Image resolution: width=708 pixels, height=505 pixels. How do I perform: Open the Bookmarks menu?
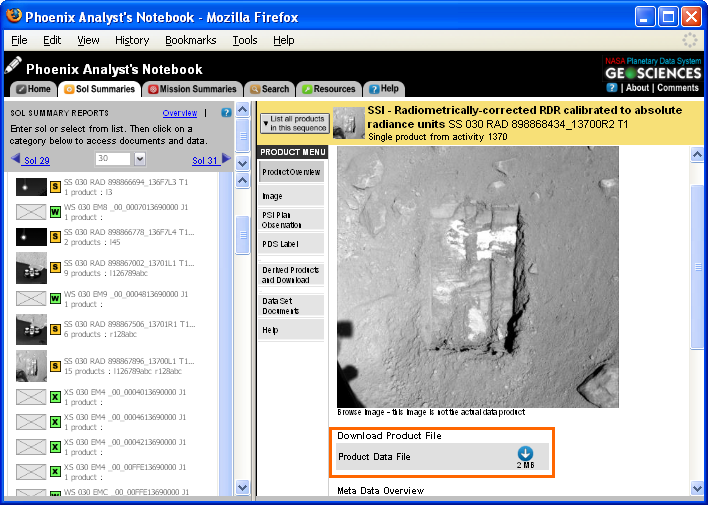click(191, 40)
